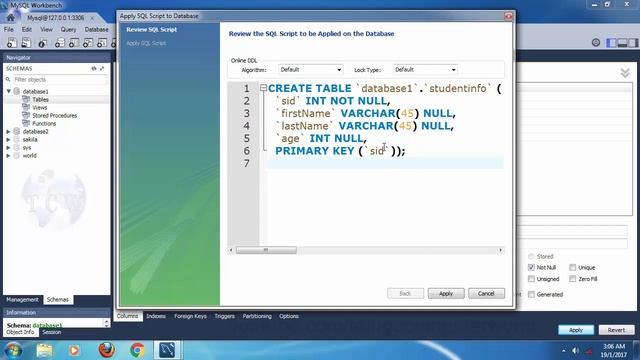640x360 pixels.
Task: Click Revert in the table editor
Action: [616, 330]
